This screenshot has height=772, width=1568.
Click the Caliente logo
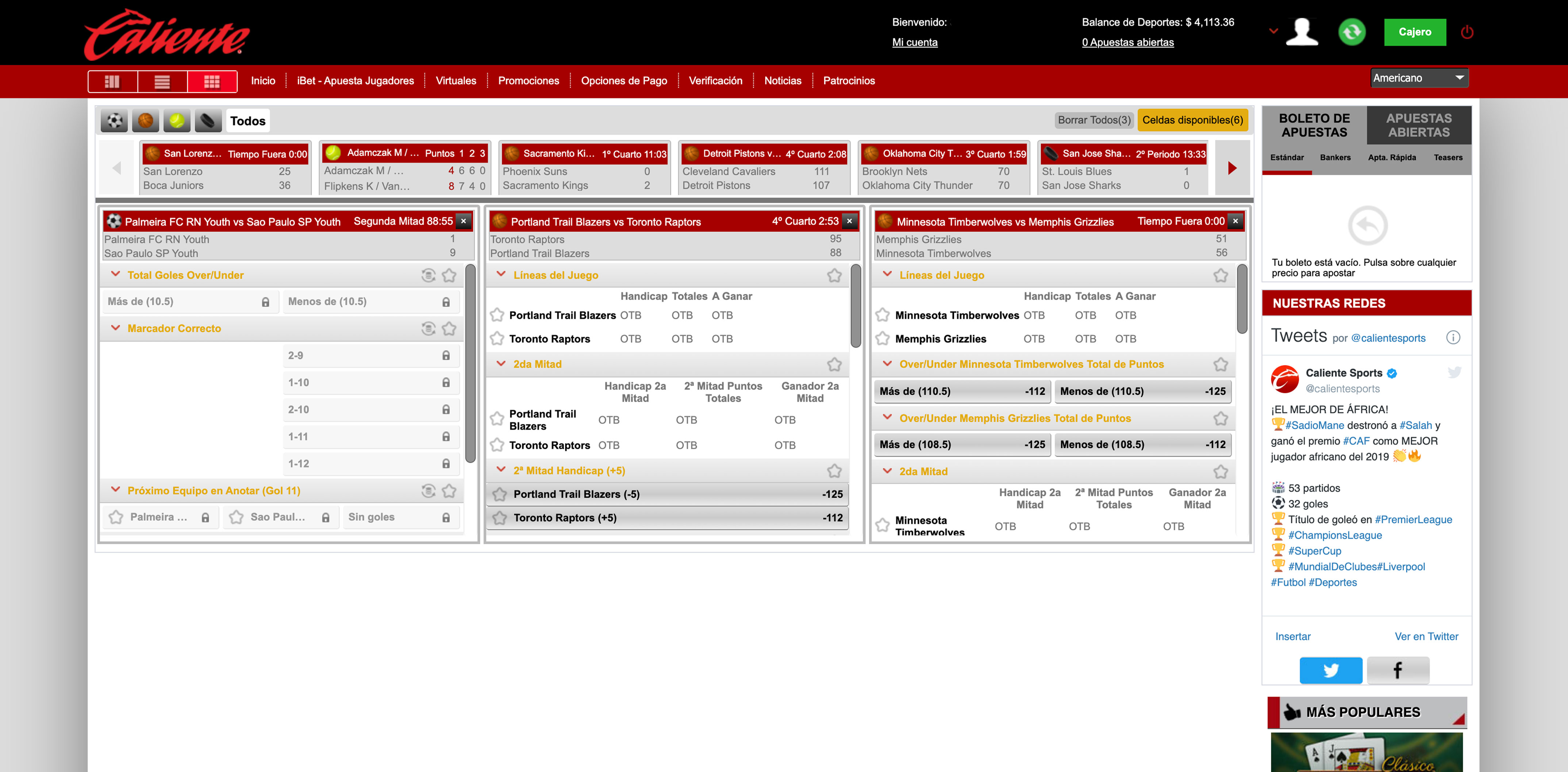167,34
